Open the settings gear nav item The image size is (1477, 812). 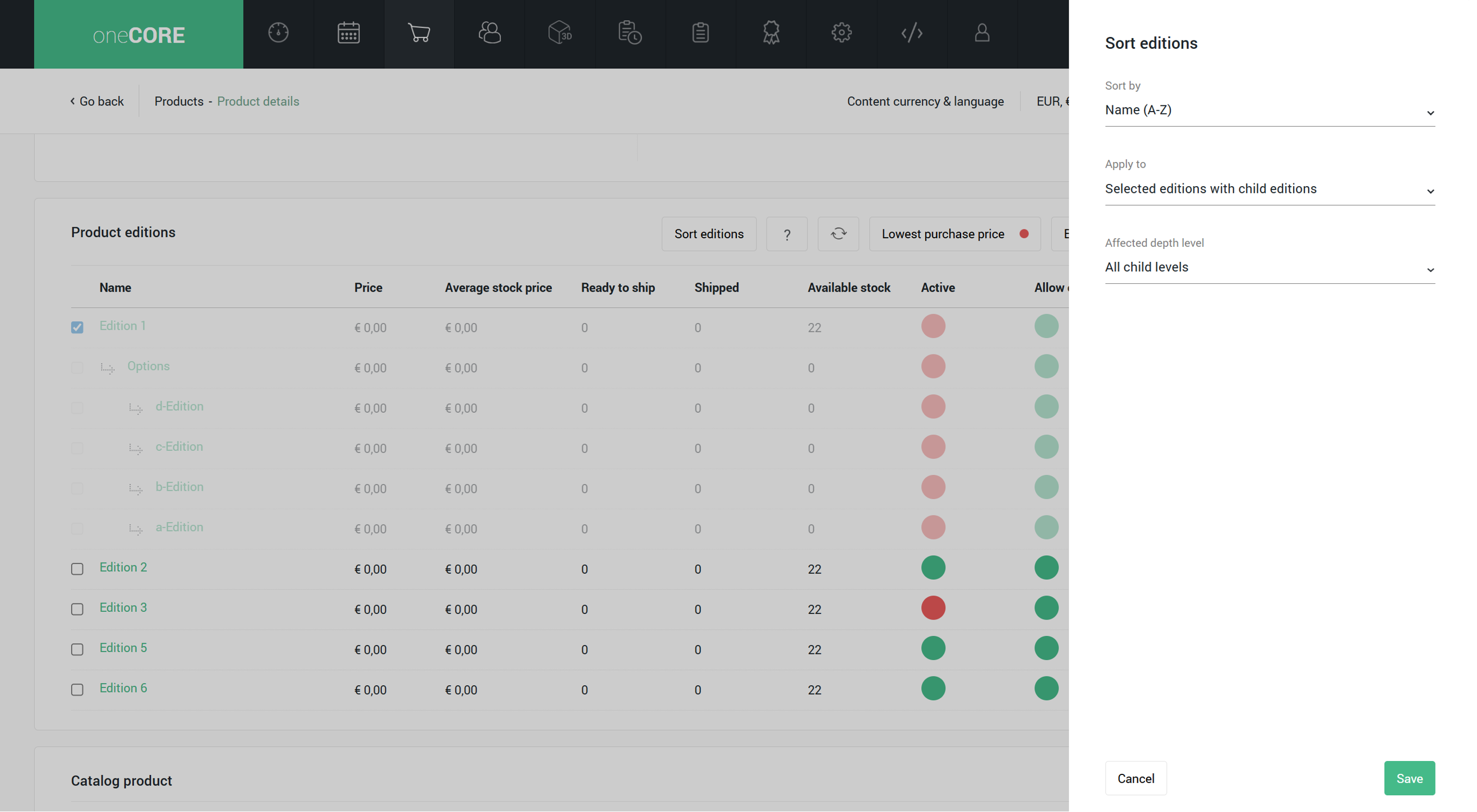point(842,33)
